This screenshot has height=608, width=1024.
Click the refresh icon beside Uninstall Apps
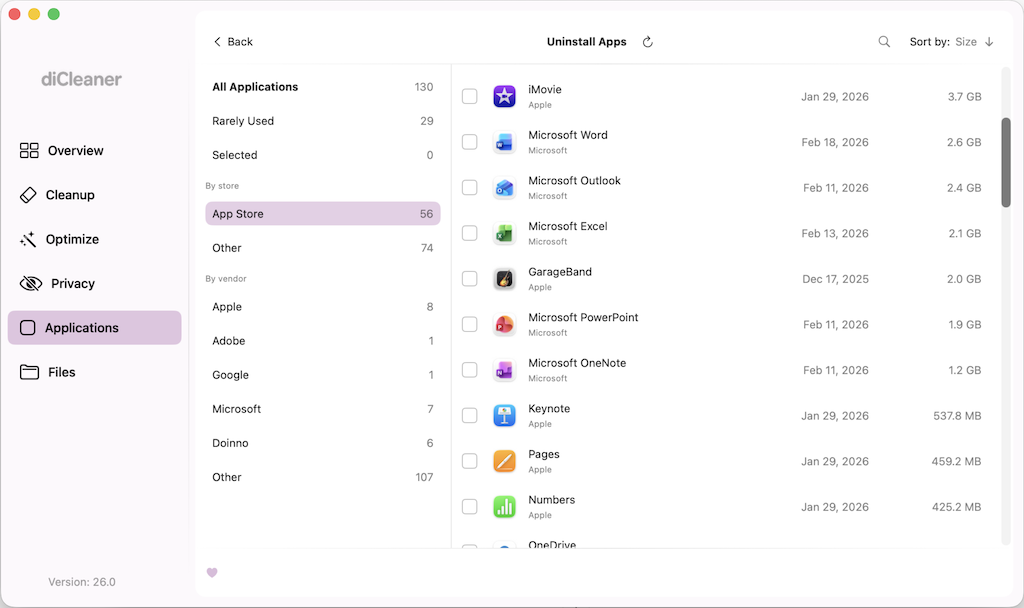(647, 42)
